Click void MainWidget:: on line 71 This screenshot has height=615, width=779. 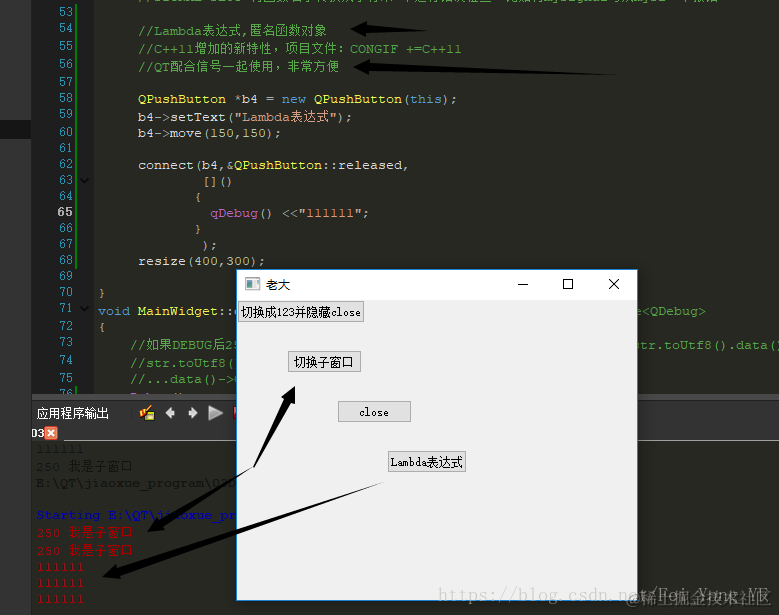point(166,311)
